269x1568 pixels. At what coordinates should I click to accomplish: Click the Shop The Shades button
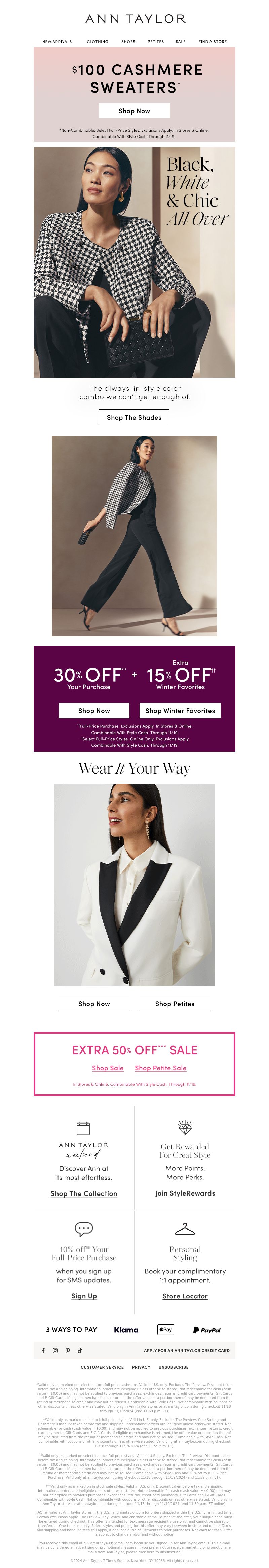click(134, 417)
